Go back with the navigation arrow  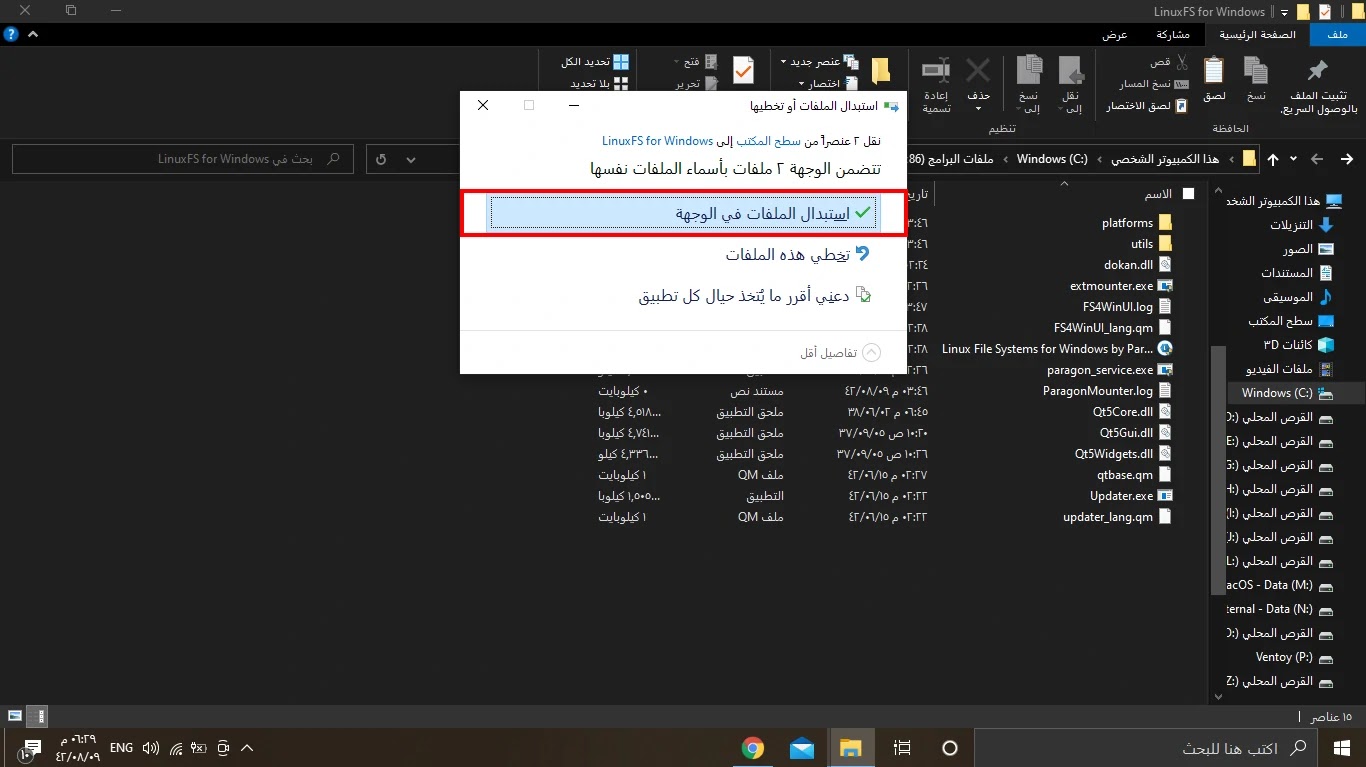[x=1347, y=159]
